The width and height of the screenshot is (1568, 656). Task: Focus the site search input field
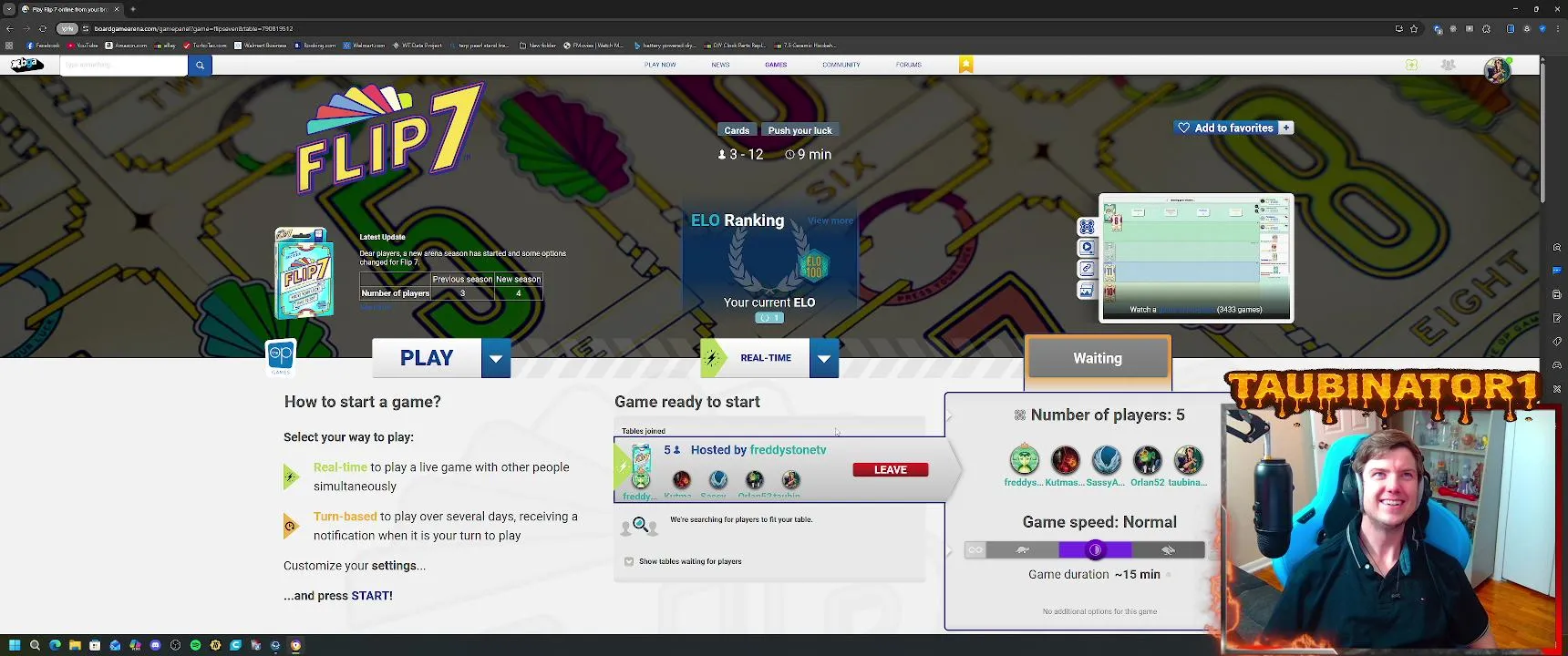pyautogui.click(x=123, y=65)
